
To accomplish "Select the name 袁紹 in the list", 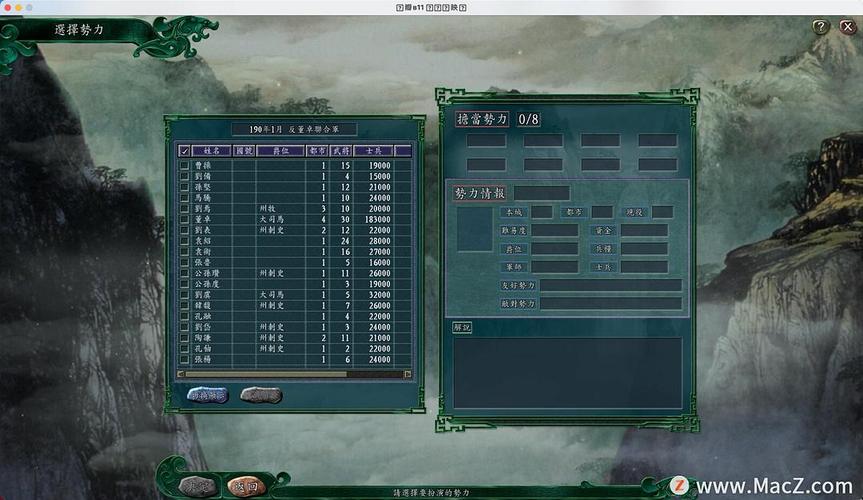I will 203,241.
